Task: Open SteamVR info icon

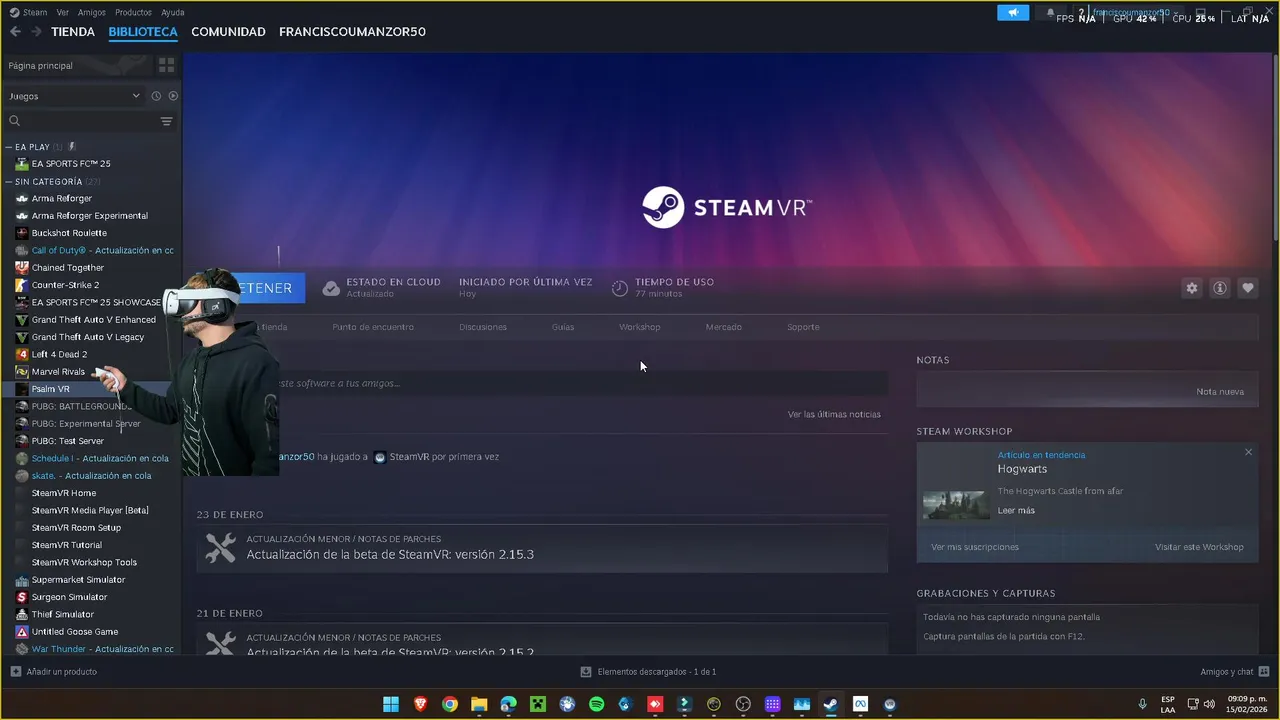Action: tap(1220, 288)
